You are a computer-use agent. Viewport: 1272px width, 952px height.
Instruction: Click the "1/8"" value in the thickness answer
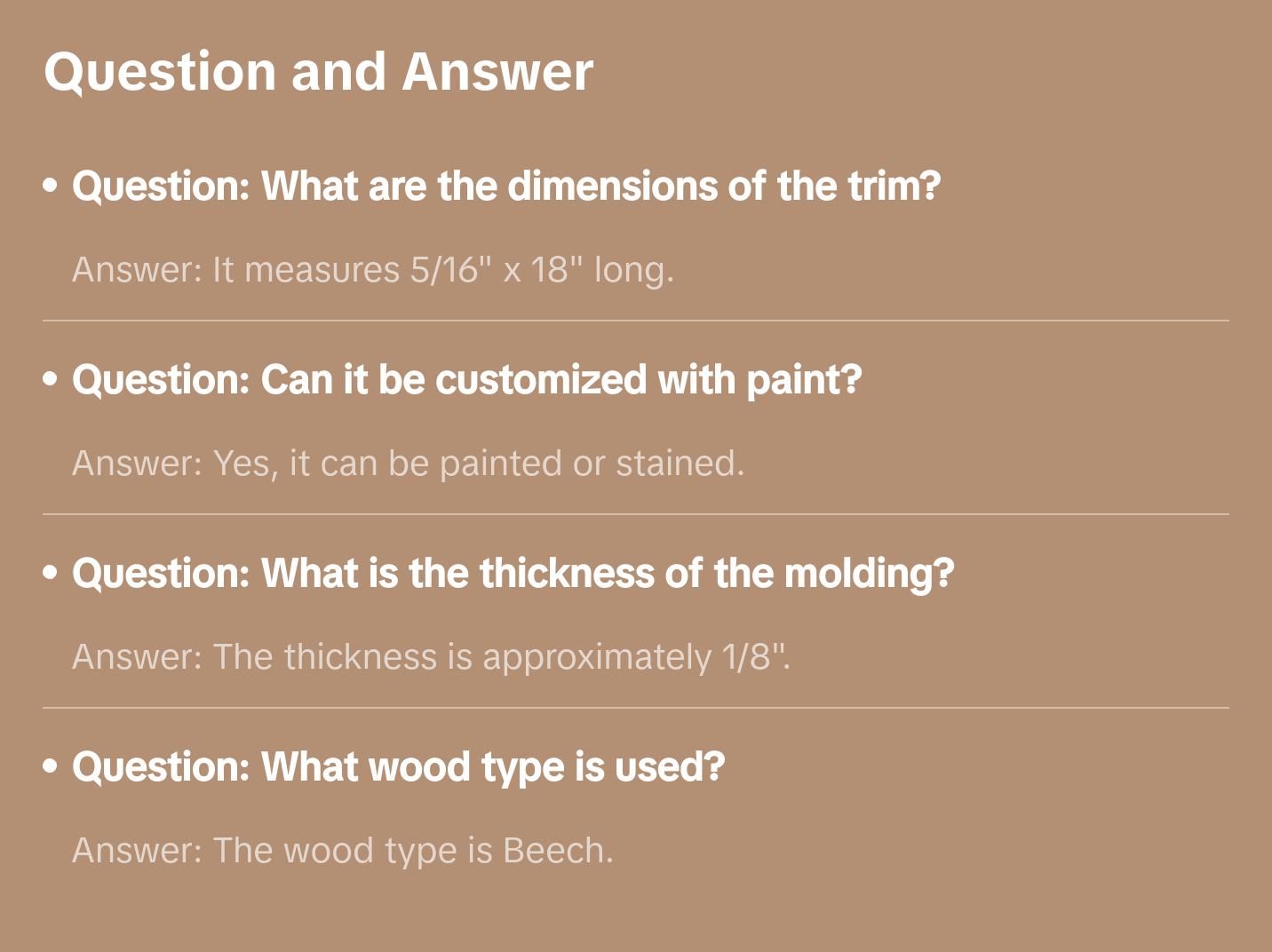753,657
